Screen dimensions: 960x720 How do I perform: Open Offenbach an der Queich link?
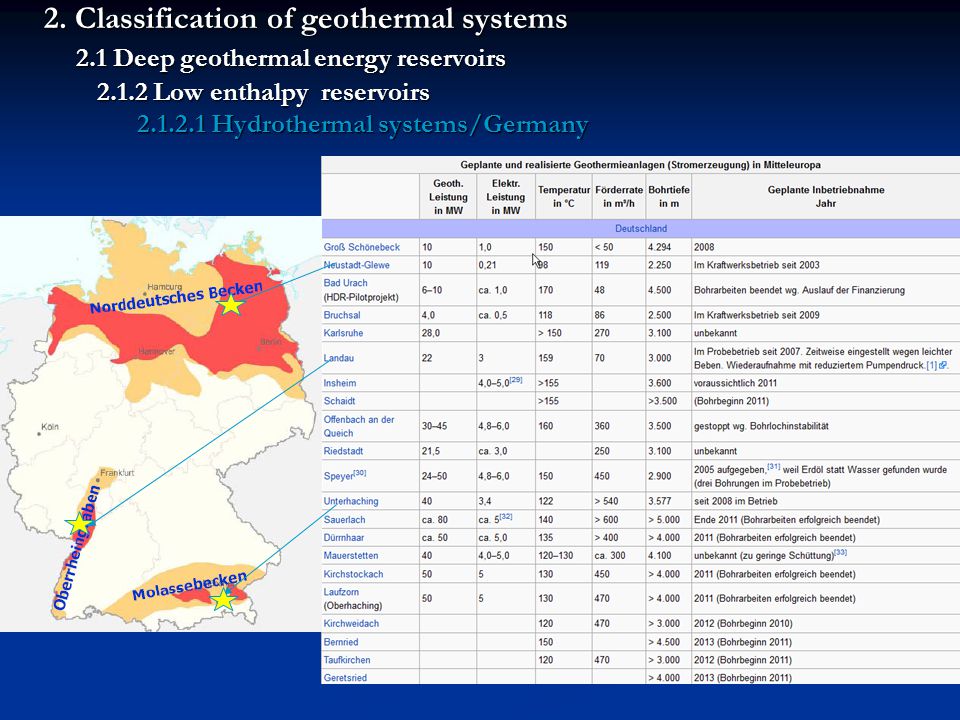coord(359,426)
